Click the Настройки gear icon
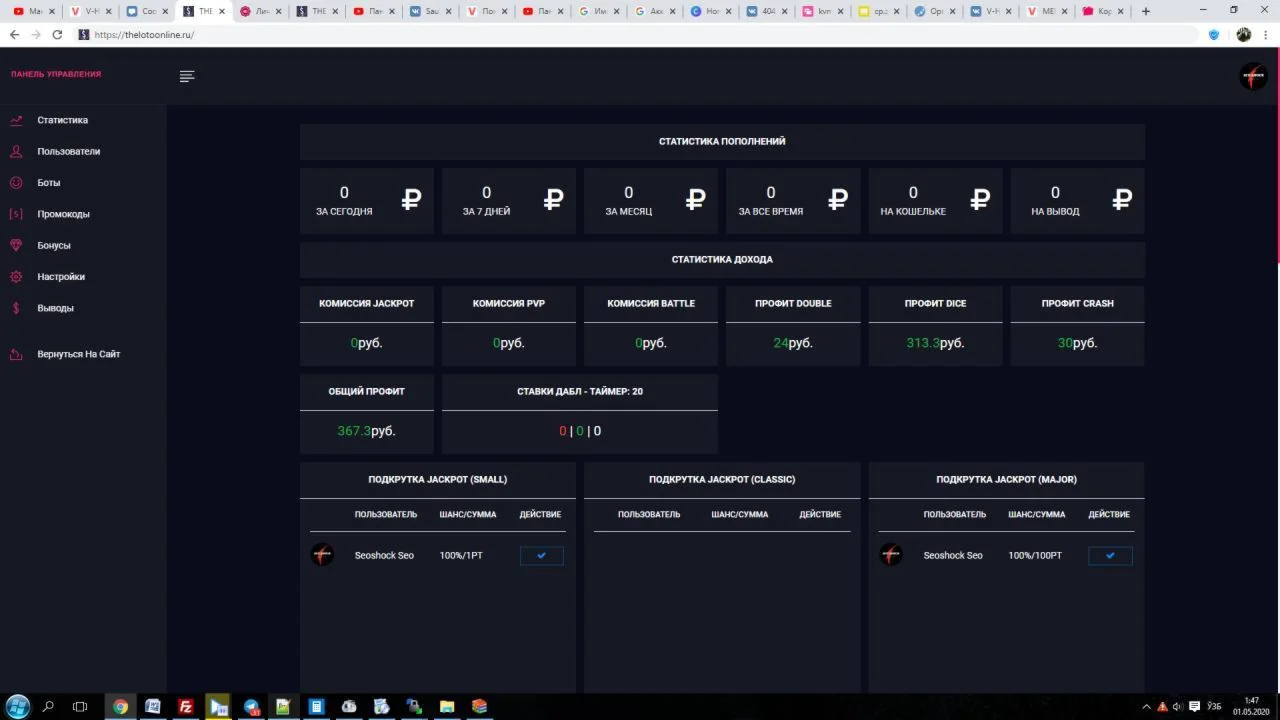Viewport: 1280px width, 720px height. click(x=16, y=277)
